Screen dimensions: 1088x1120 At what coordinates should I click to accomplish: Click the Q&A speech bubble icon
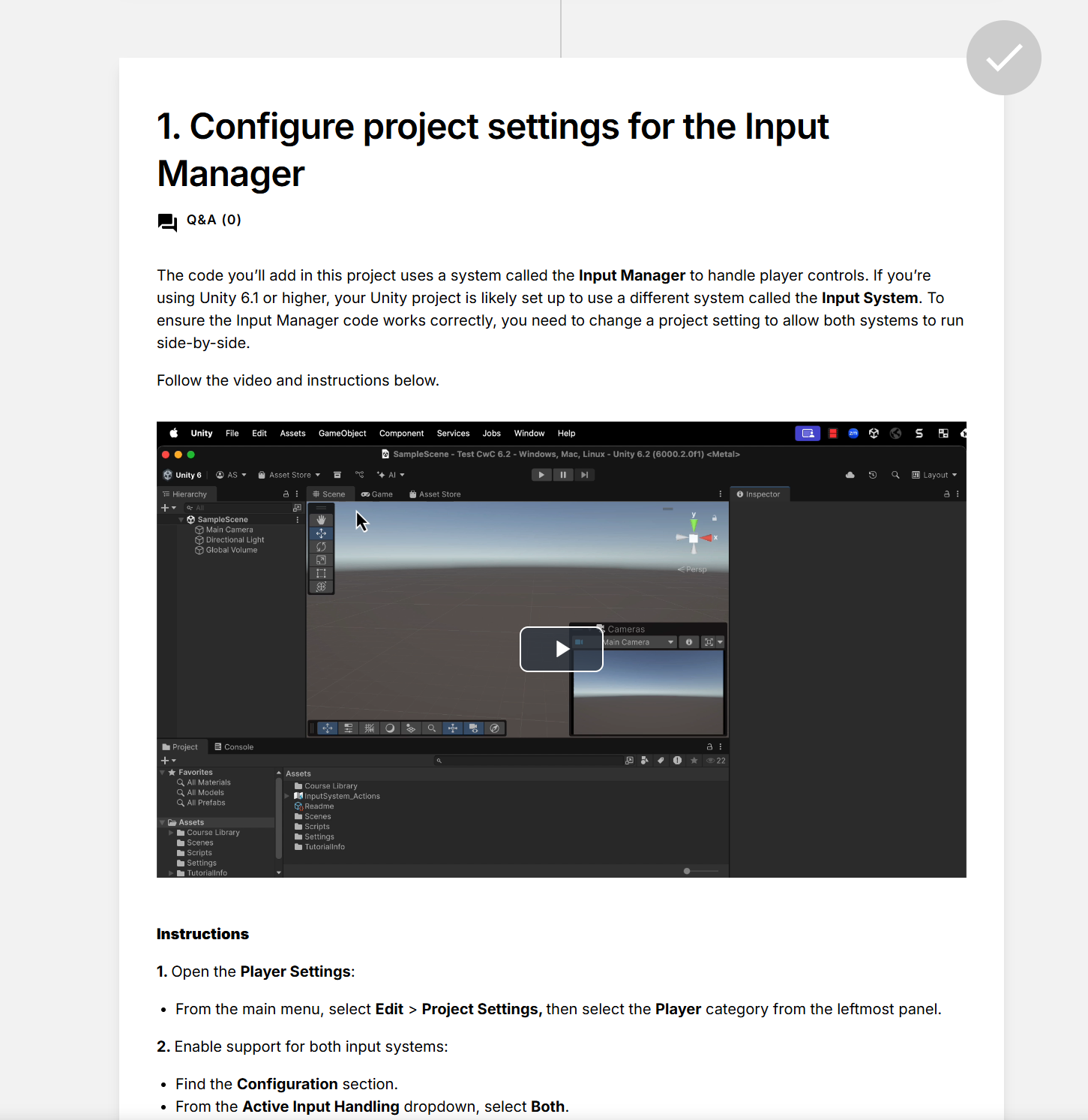point(167,222)
